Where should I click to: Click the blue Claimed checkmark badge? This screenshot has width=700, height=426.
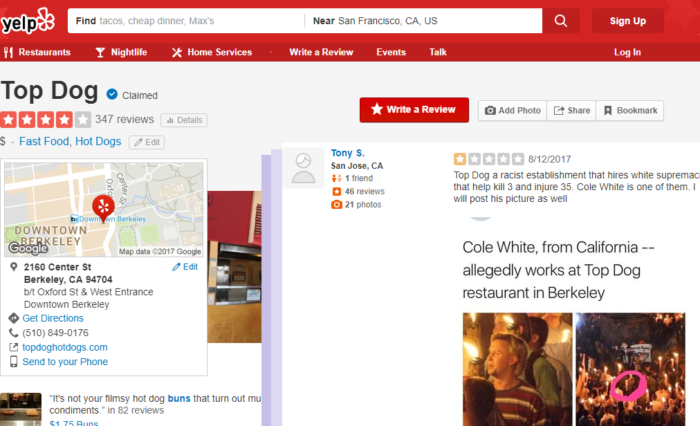[112, 94]
